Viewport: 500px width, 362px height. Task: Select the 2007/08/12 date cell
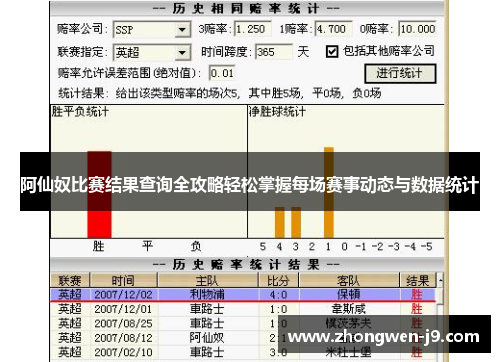point(123,338)
